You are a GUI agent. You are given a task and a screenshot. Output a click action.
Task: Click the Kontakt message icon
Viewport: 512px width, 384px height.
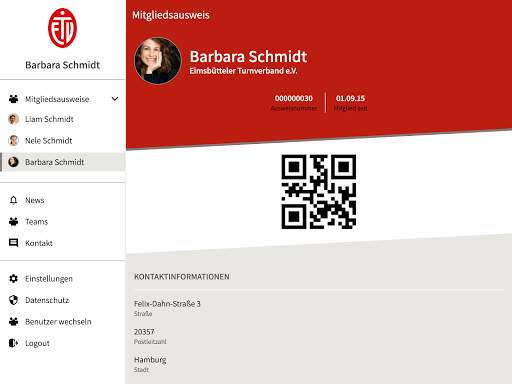[13, 243]
